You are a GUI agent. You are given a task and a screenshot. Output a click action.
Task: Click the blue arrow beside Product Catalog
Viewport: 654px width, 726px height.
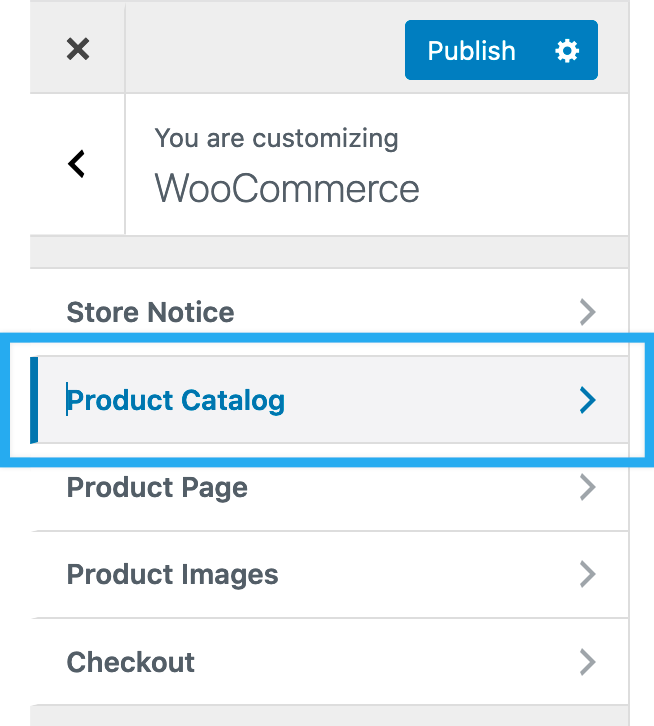pyautogui.click(x=588, y=400)
